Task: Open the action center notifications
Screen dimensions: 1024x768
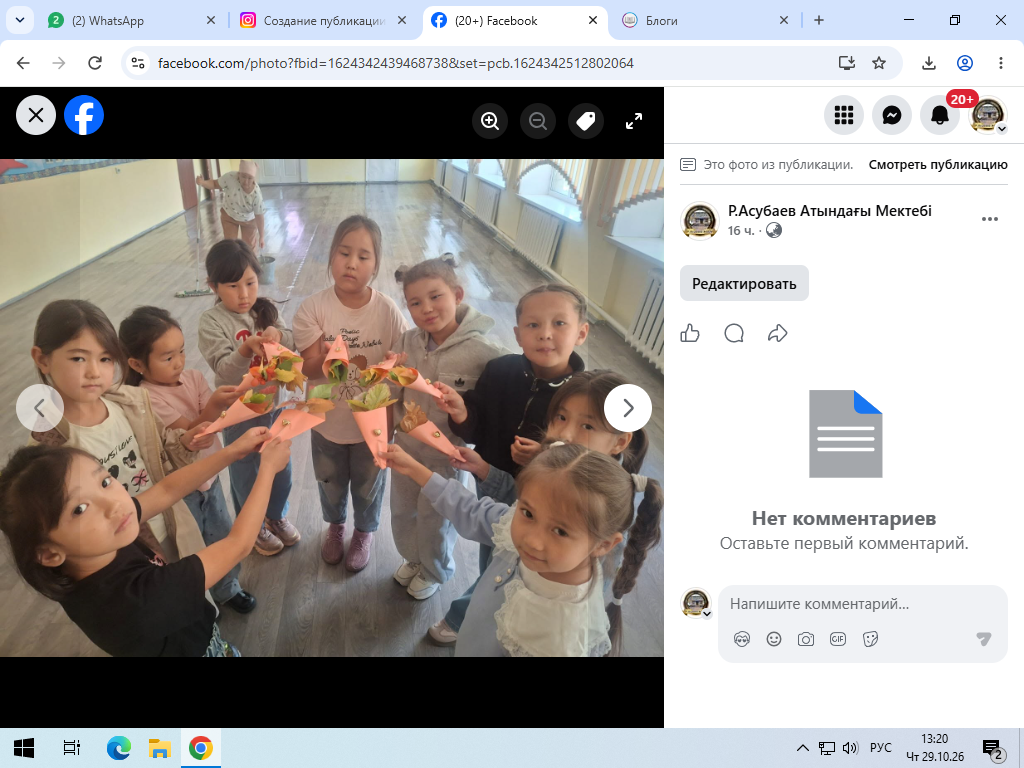Action: [993, 749]
